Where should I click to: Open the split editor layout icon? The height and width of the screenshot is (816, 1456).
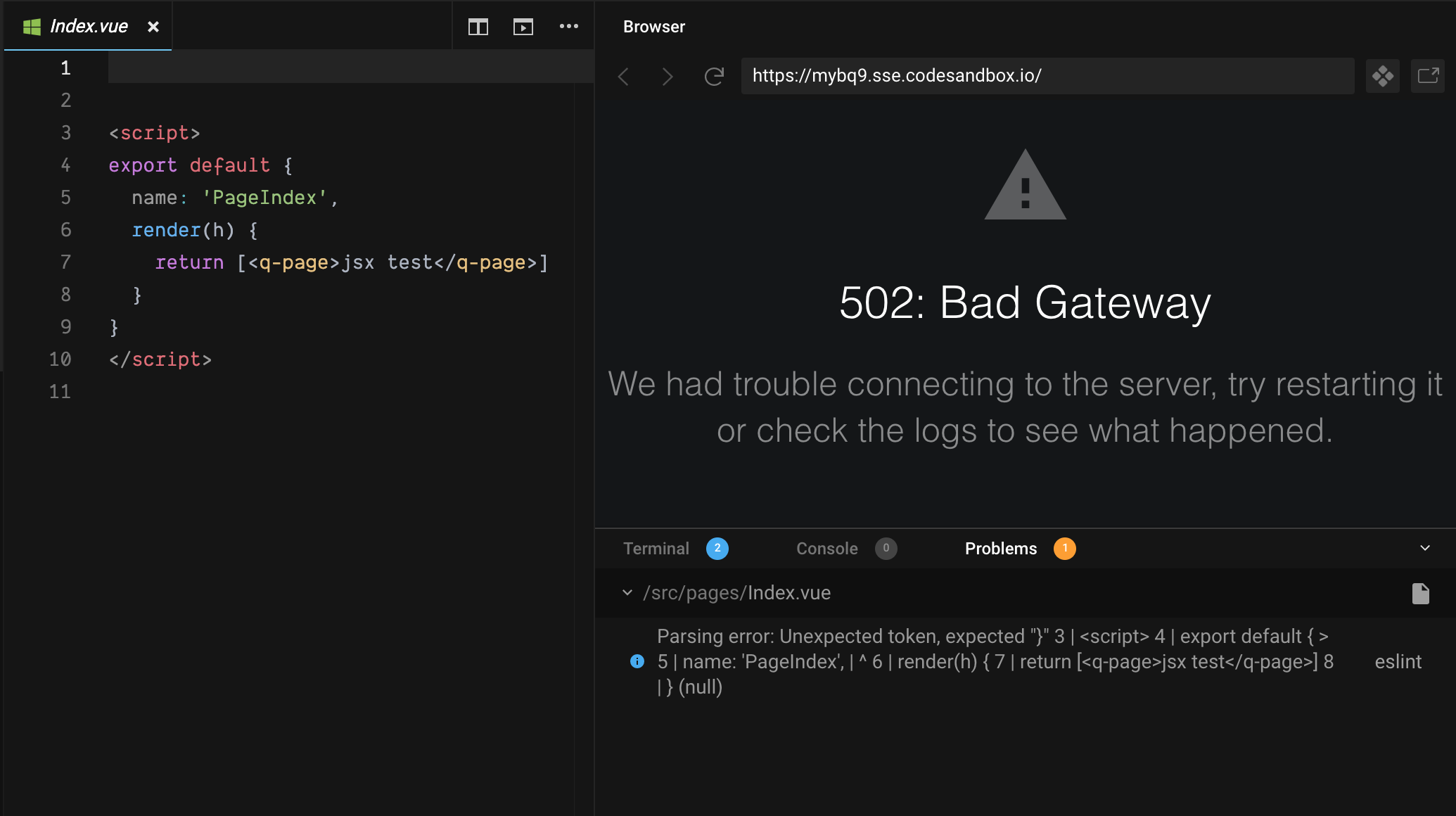click(x=478, y=27)
